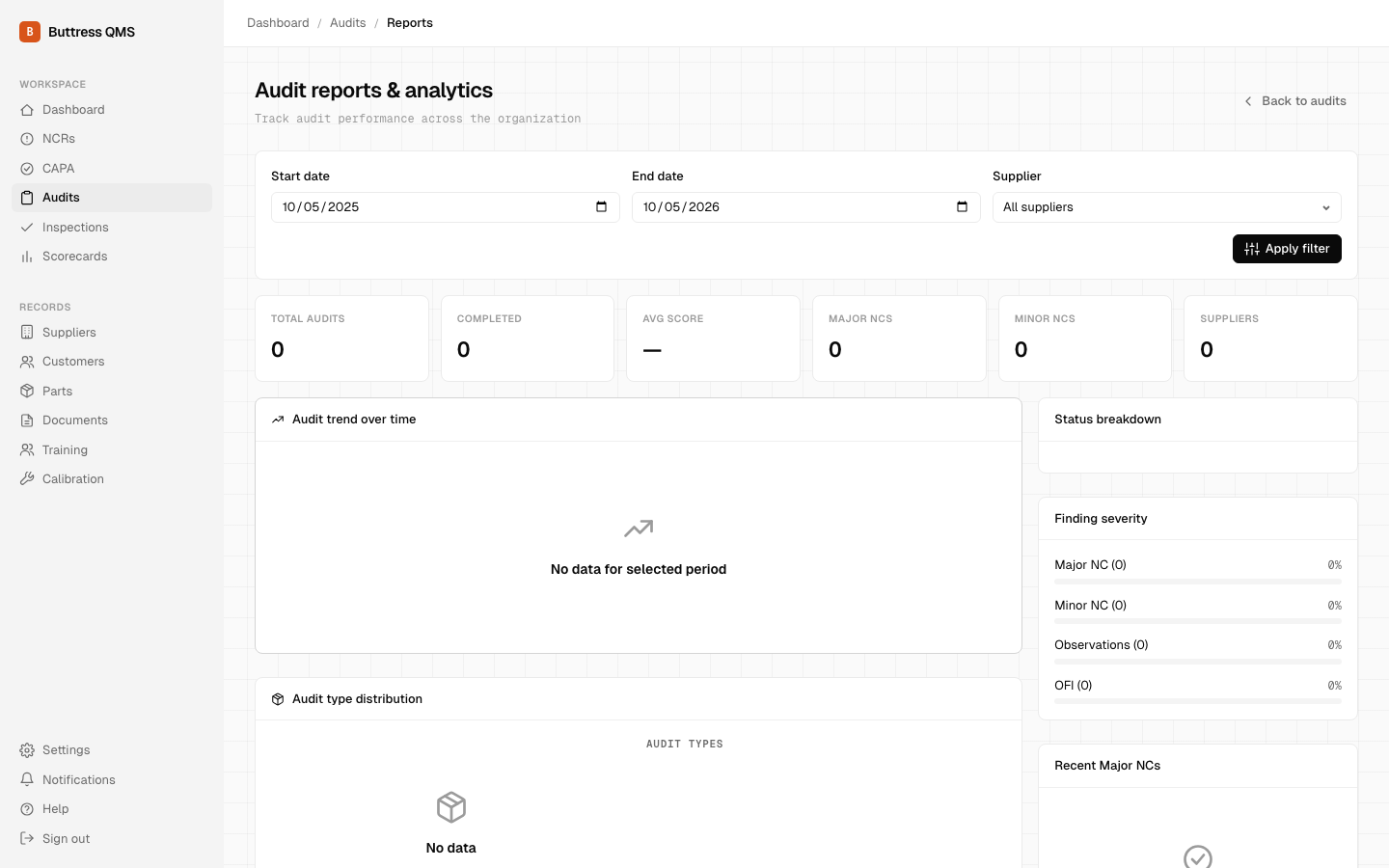The width and height of the screenshot is (1389, 868).
Task: Go to NCRs in the sidebar
Action: (x=112, y=139)
